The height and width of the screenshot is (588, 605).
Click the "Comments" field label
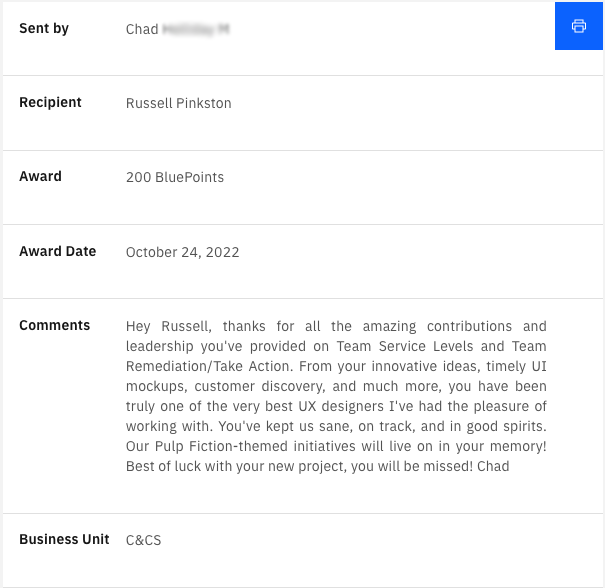pyautogui.click(x=54, y=325)
